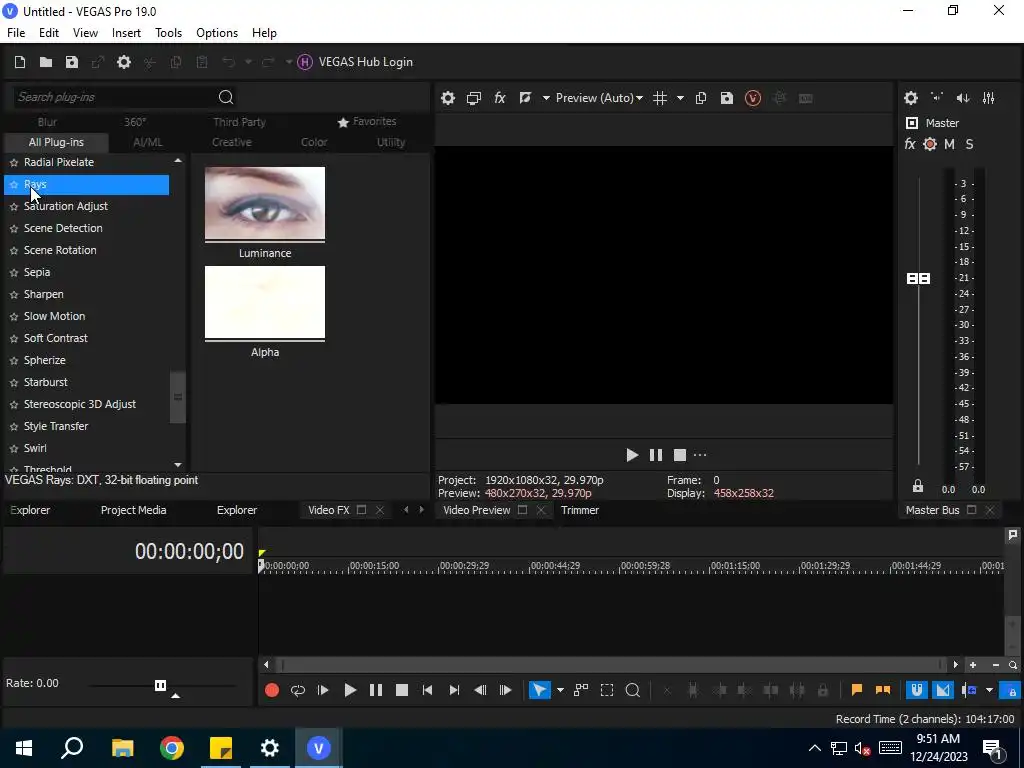Toggle Enable Snapping magnet button
The width and height of the screenshot is (1024, 768).
pyautogui.click(x=917, y=690)
